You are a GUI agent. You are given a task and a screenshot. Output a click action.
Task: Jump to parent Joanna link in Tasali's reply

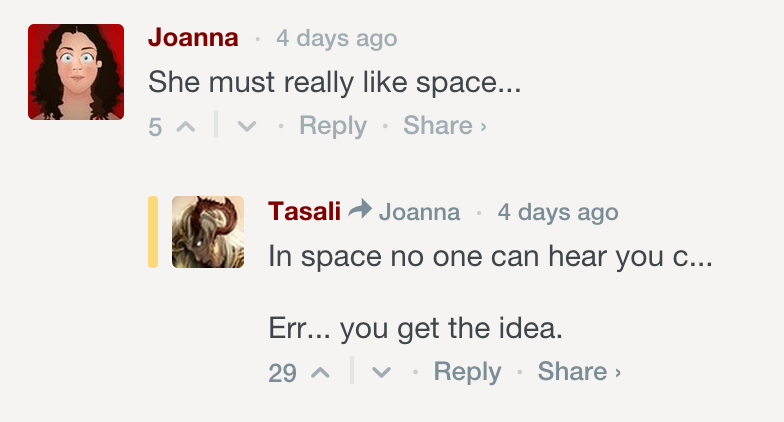[419, 212]
